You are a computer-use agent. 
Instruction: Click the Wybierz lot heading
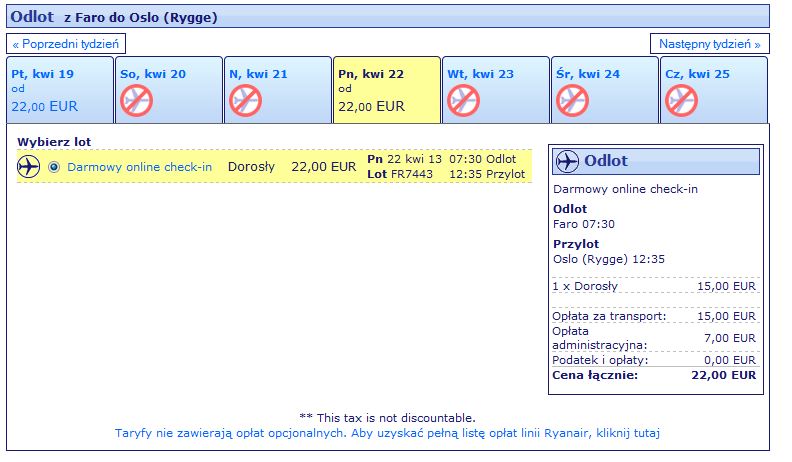(54, 142)
